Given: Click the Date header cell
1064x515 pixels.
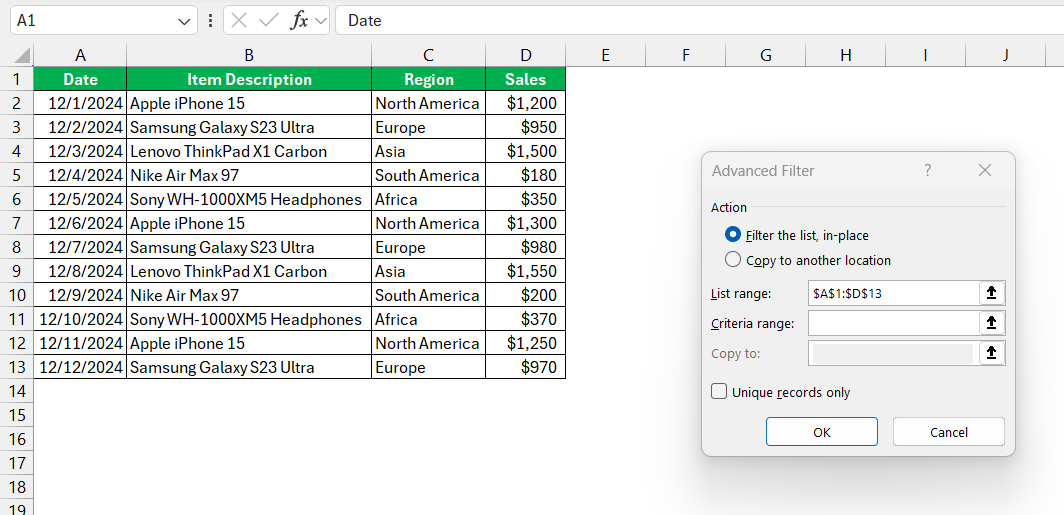Looking at the screenshot, I should 80,79.
